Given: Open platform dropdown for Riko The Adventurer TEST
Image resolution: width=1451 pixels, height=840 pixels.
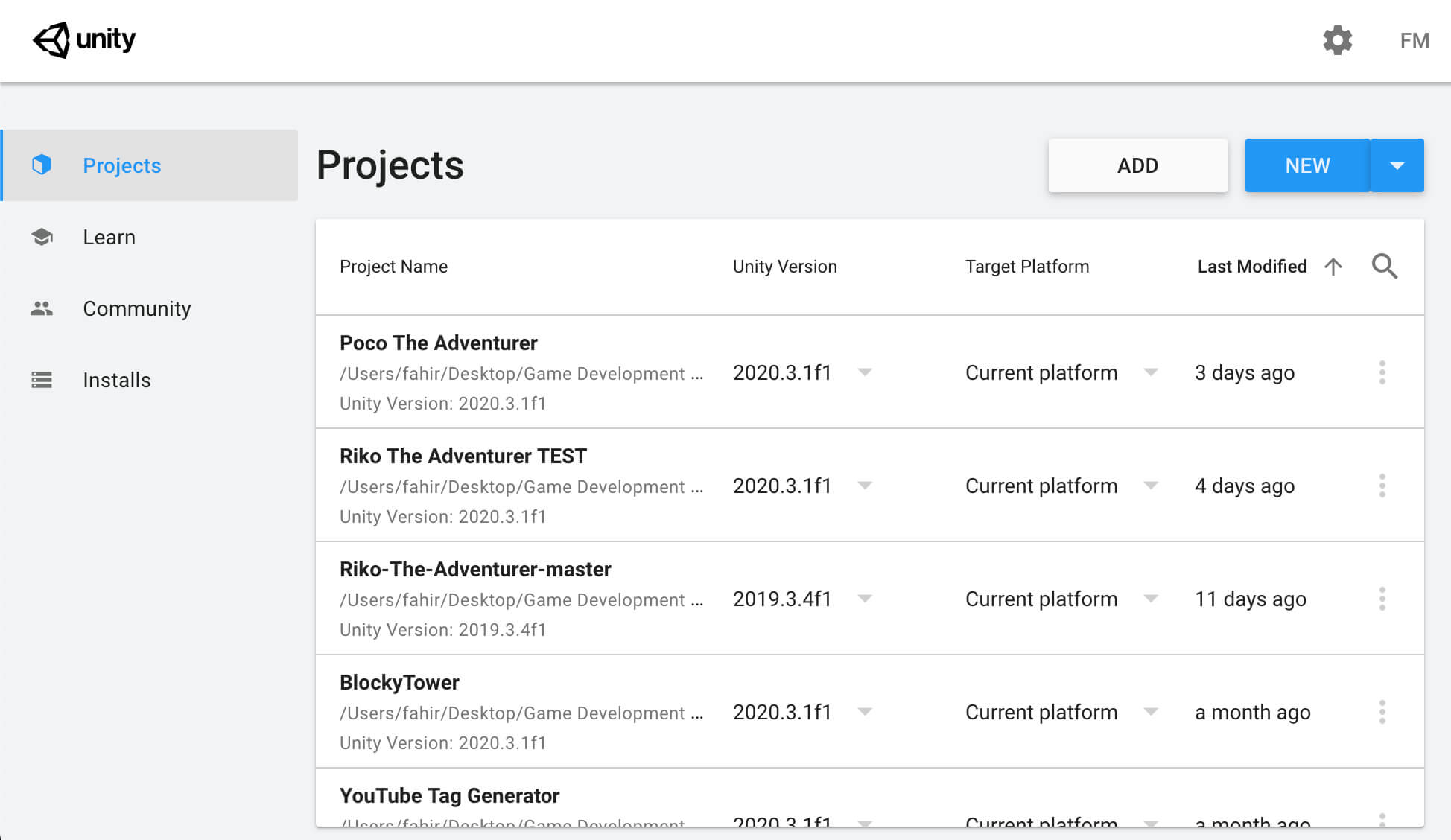Looking at the screenshot, I should [1151, 486].
